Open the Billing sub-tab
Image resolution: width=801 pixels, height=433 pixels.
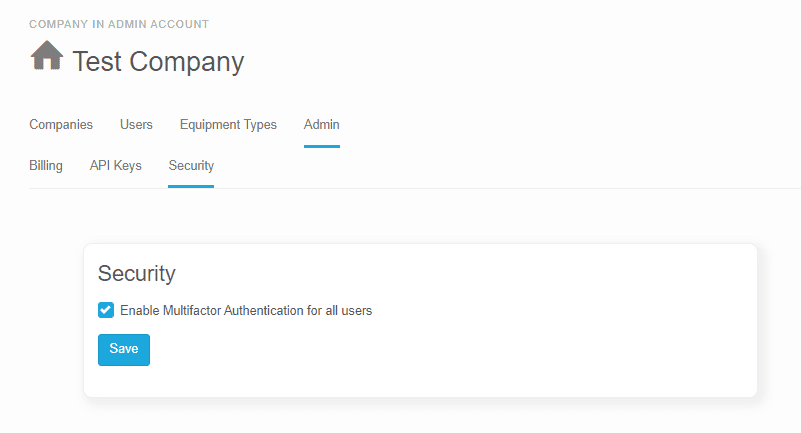click(x=46, y=165)
